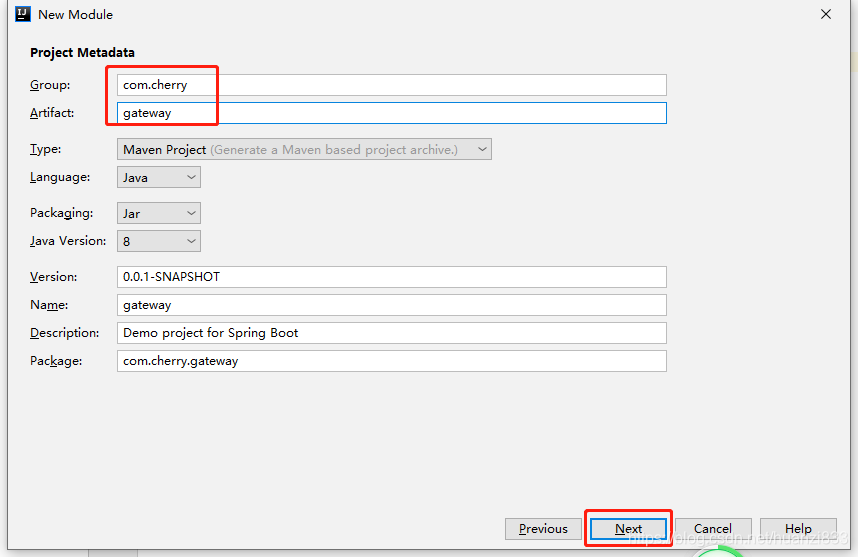858x557 pixels.
Task: Cancel the New Module wizard
Action: (x=713, y=529)
